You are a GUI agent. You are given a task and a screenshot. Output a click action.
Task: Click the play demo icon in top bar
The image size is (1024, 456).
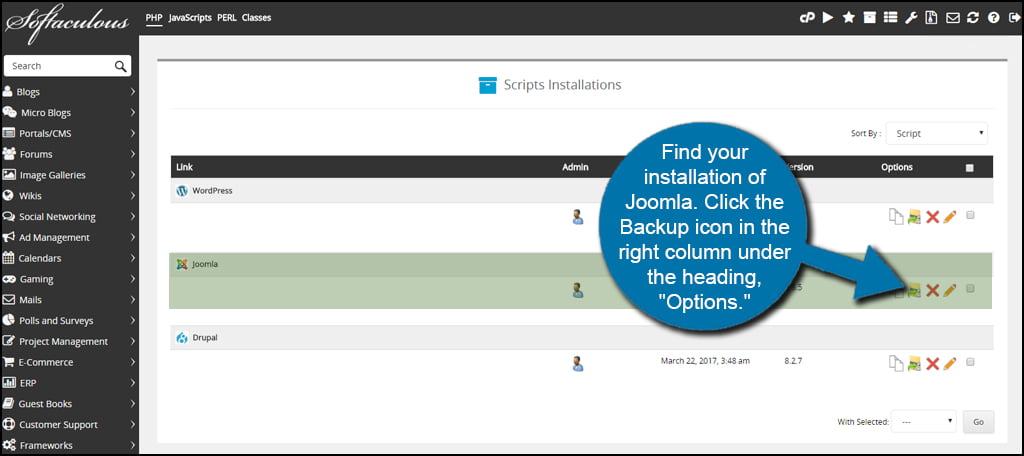point(828,18)
